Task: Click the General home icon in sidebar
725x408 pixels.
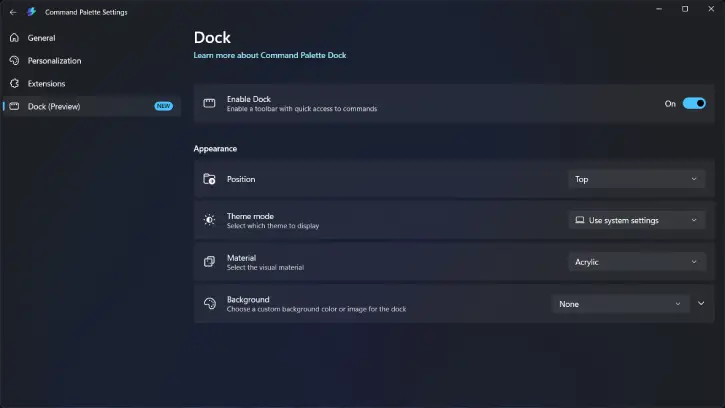Action: [15, 38]
